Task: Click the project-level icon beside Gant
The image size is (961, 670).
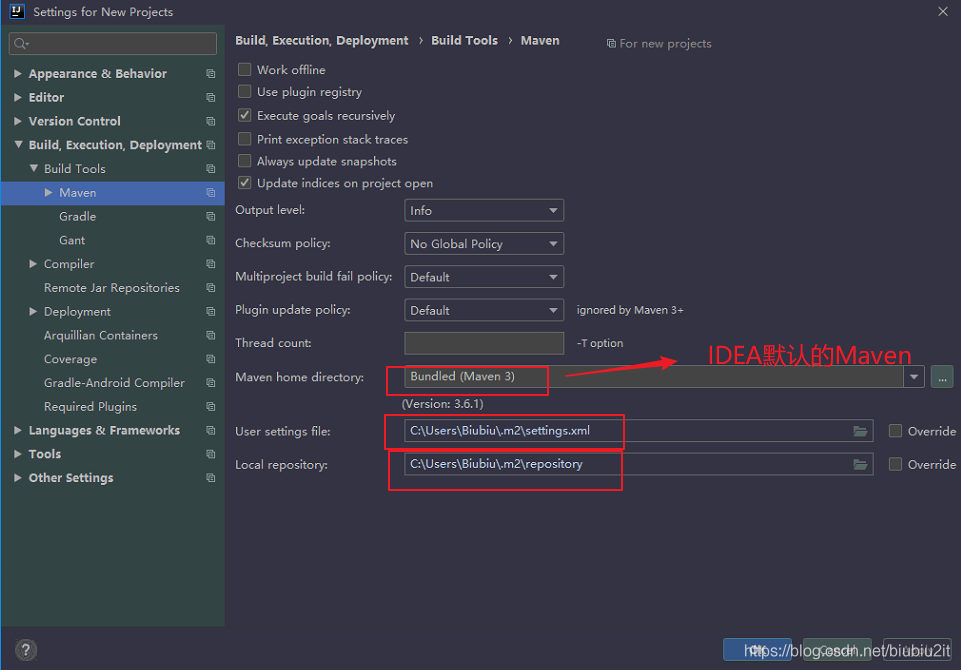Action: tap(211, 240)
